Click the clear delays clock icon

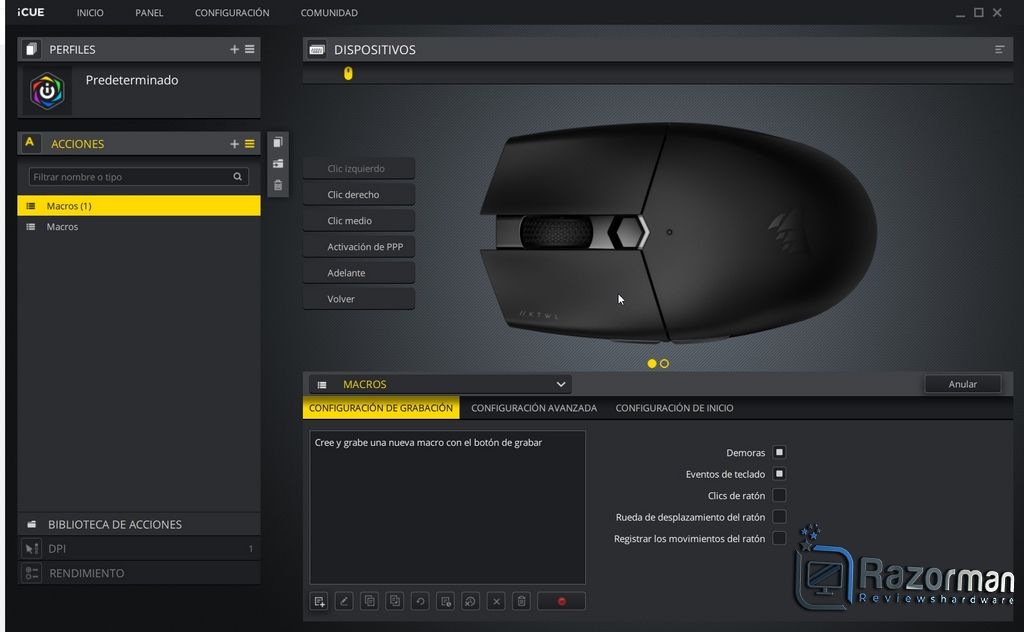tap(470, 601)
